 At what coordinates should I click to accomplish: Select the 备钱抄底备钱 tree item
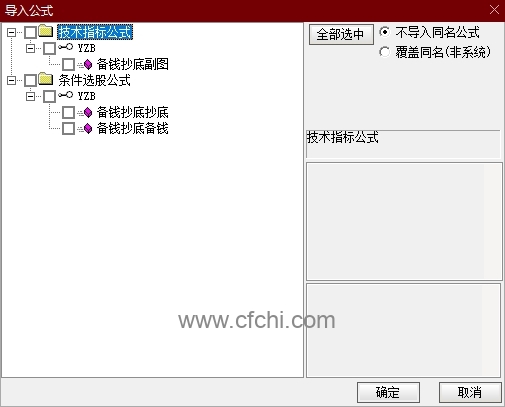(x=132, y=128)
